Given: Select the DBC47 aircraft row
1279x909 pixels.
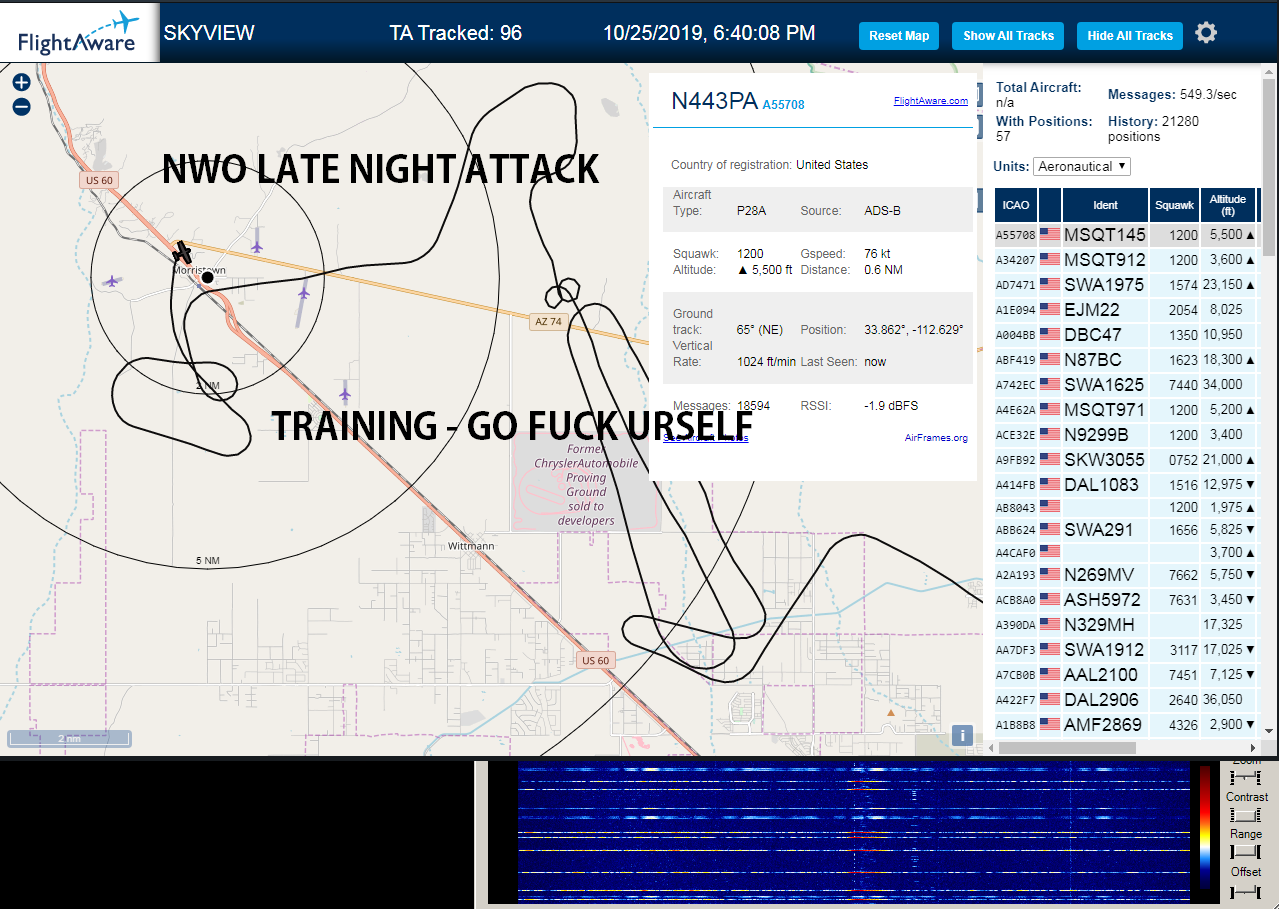Looking at the screenshot, I should 1126,335.
